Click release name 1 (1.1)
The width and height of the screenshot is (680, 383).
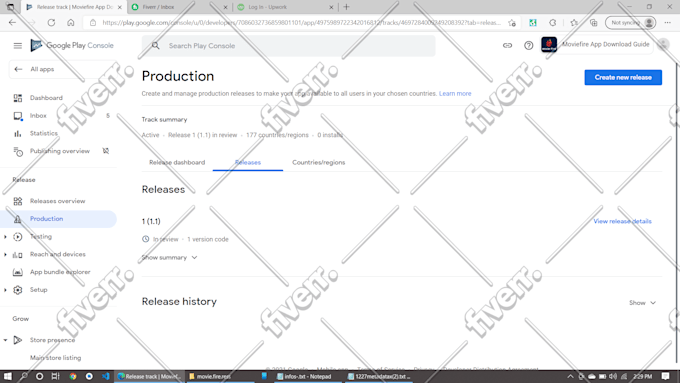(x=151, y=221)
